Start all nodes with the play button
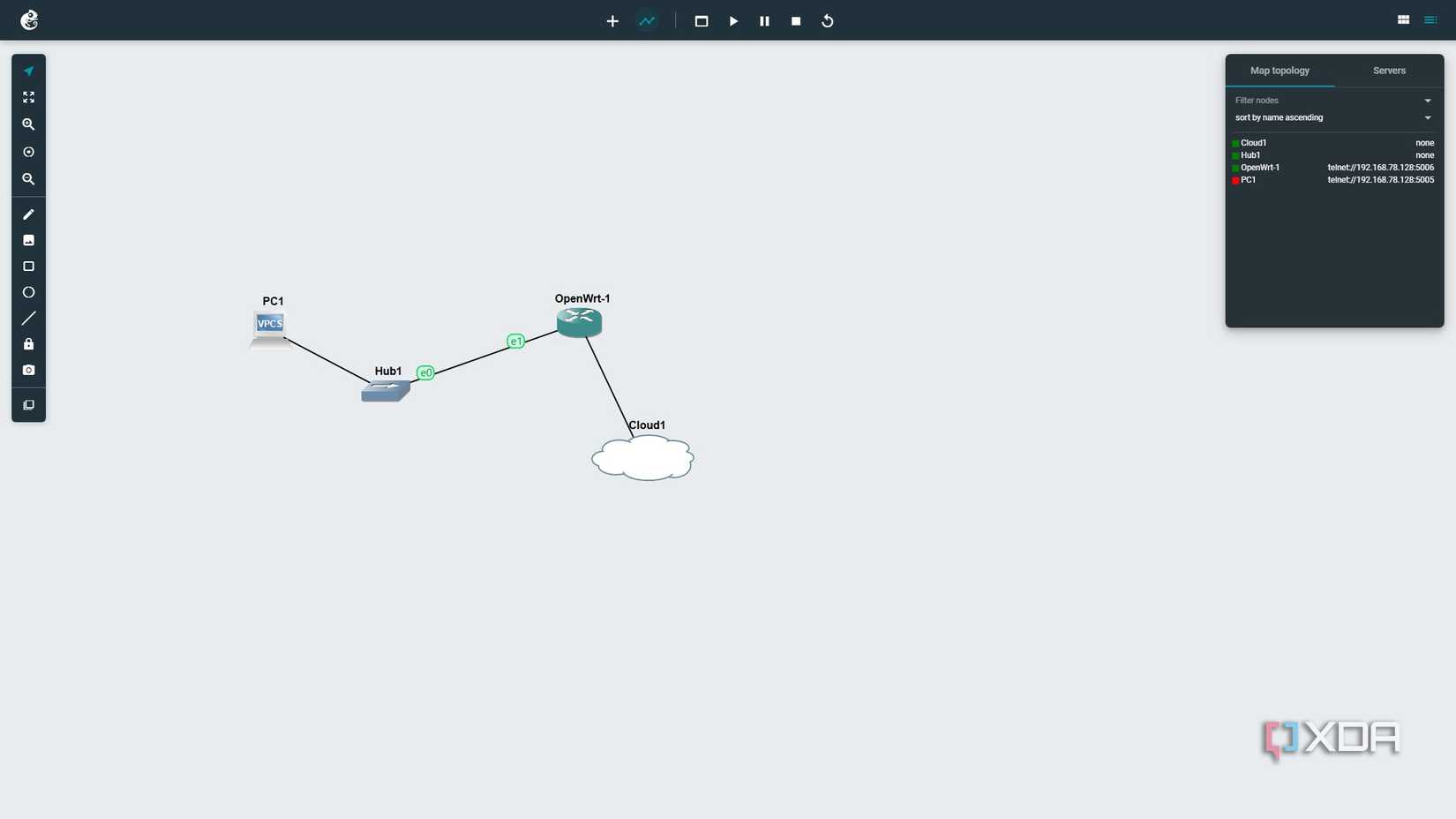This screenshot has width=1456, height=819. [733, 20]
